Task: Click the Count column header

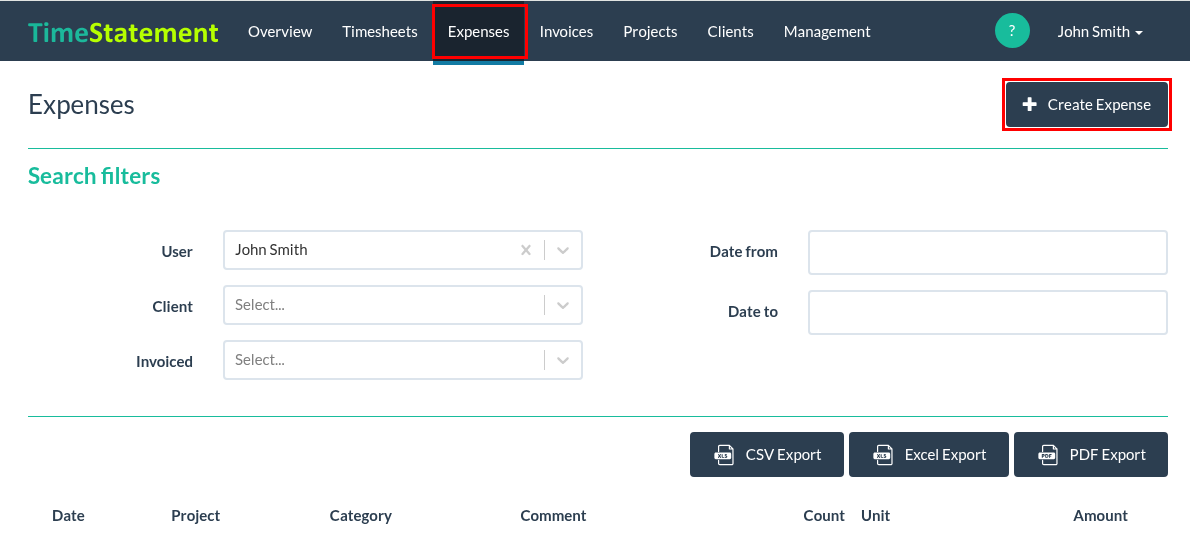Action: tap(824, 516)
